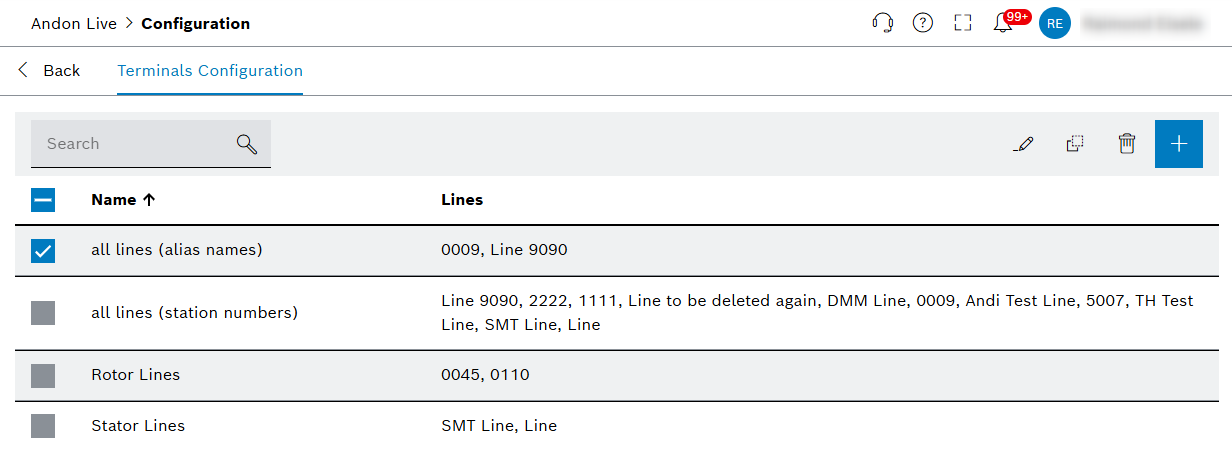
Task: Click the headset support icon
Action: [882, 23]
